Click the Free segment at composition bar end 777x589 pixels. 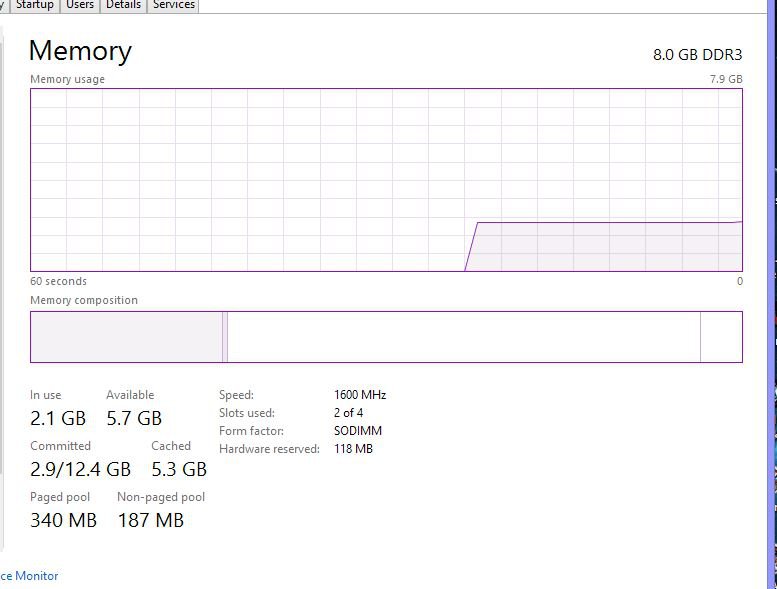click(721, 337)
